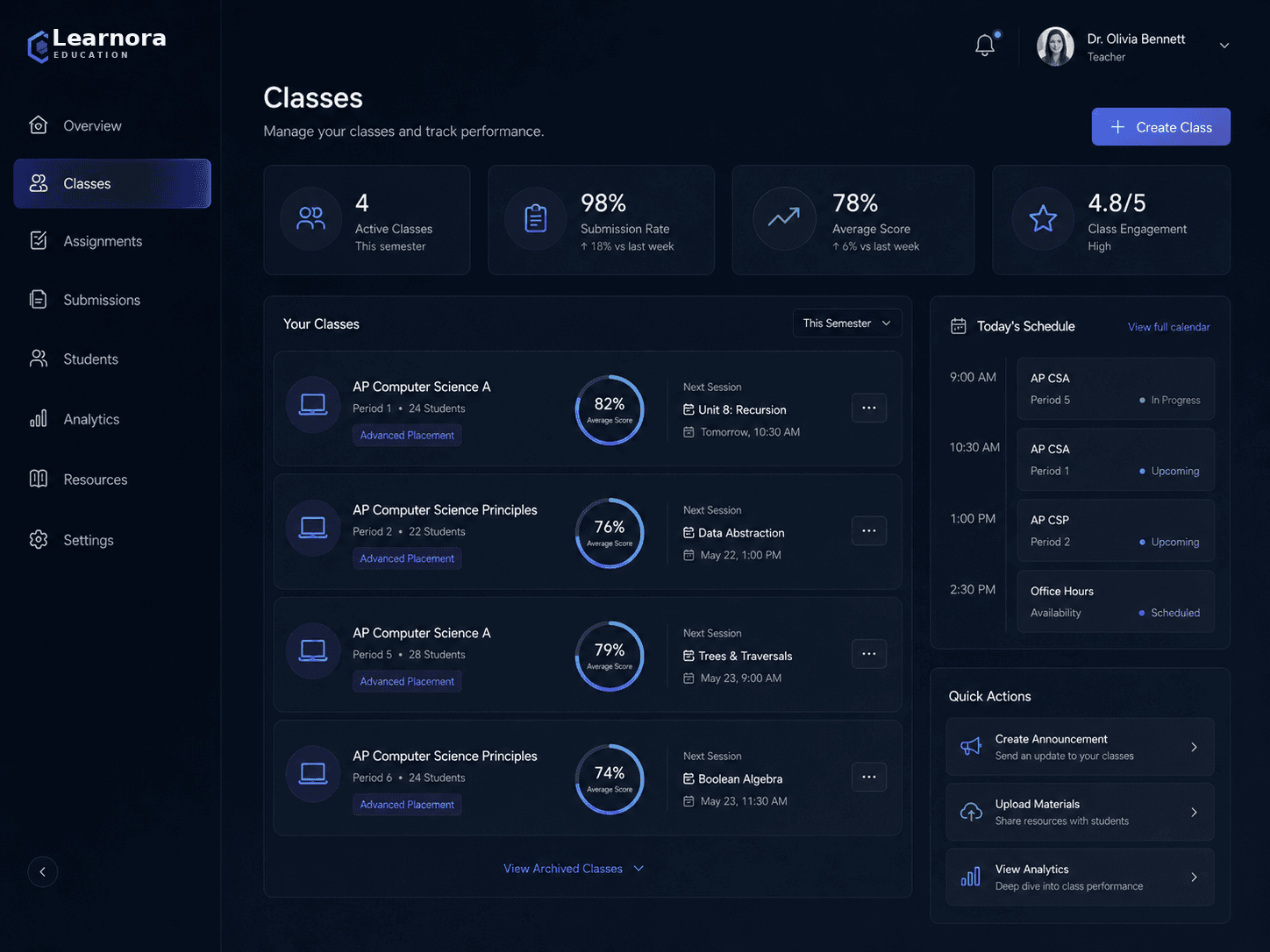The width and height of the screenshot is (1270, 952).
Task: Click the Active Classes people icon
Action: click(310, 219)
